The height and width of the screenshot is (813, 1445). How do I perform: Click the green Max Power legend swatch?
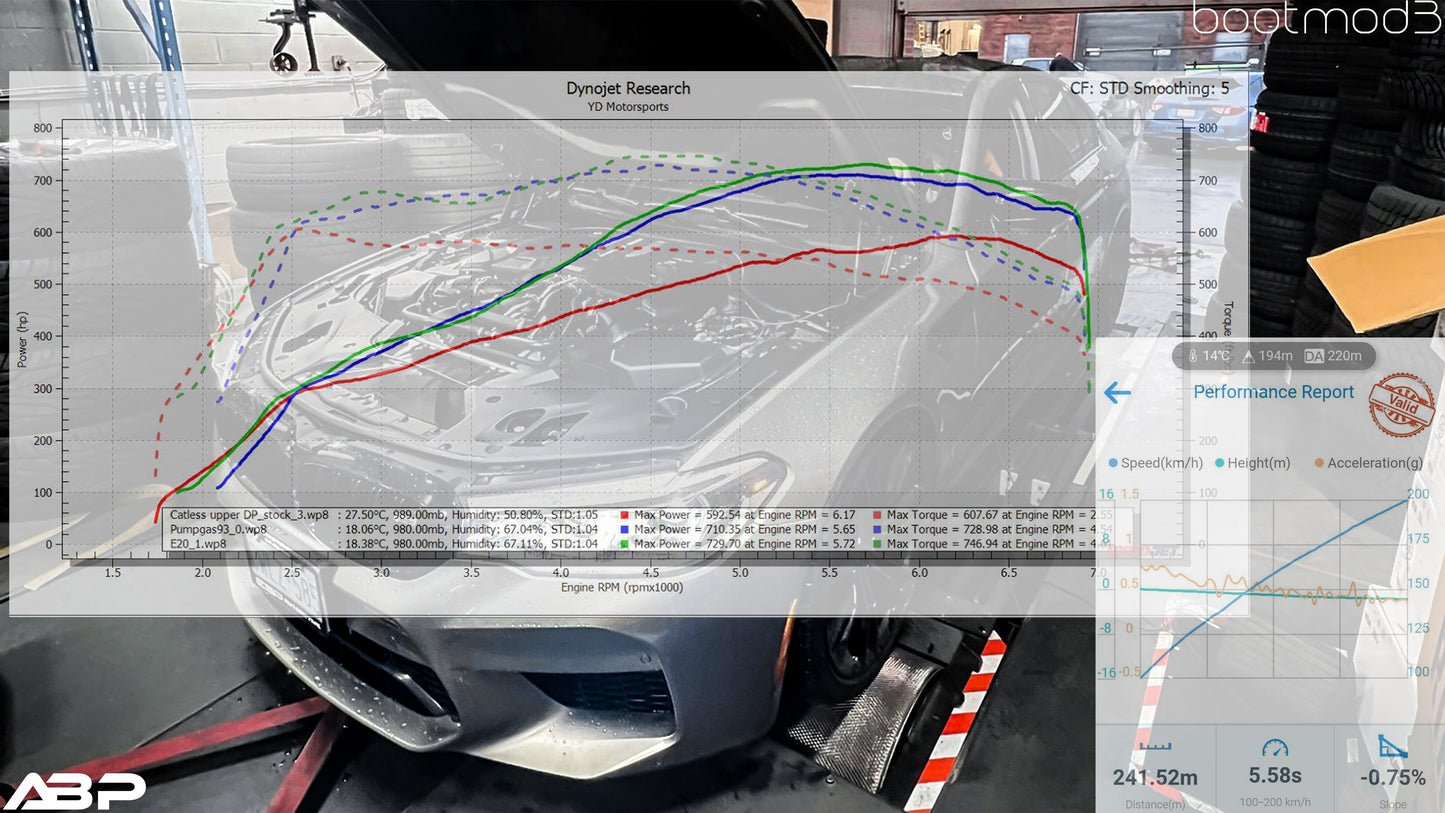[x=624, y=544]
